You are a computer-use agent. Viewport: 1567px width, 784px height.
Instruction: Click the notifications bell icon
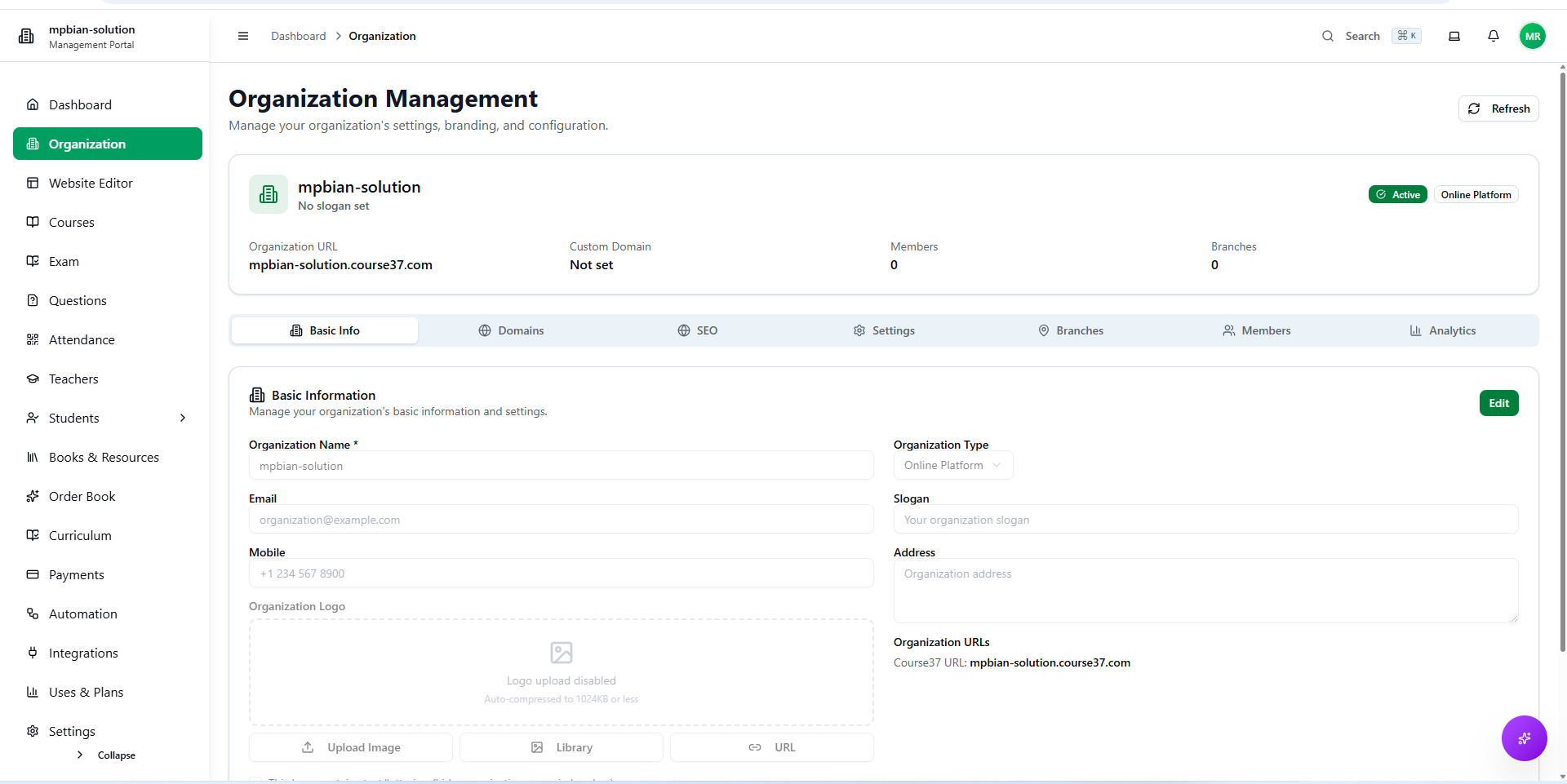[x=1493, y=36]
